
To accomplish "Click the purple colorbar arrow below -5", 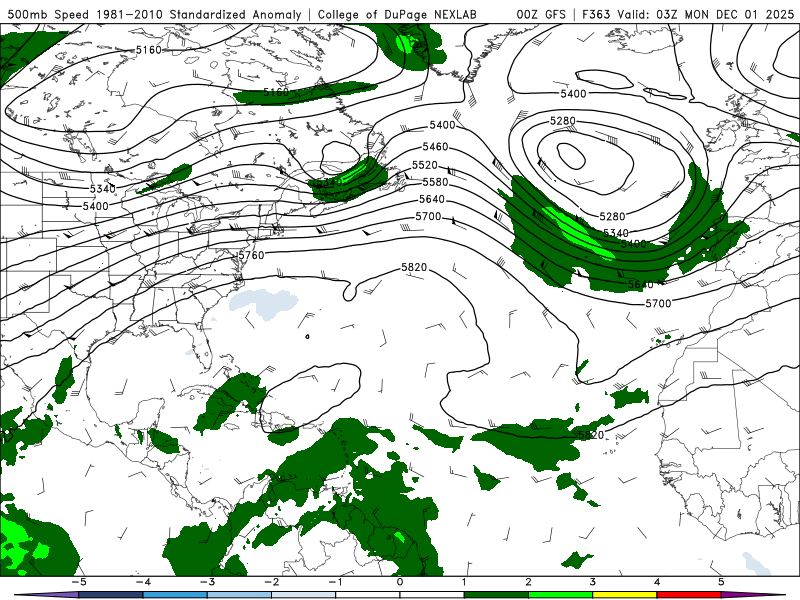I will [x=48, y=595].
